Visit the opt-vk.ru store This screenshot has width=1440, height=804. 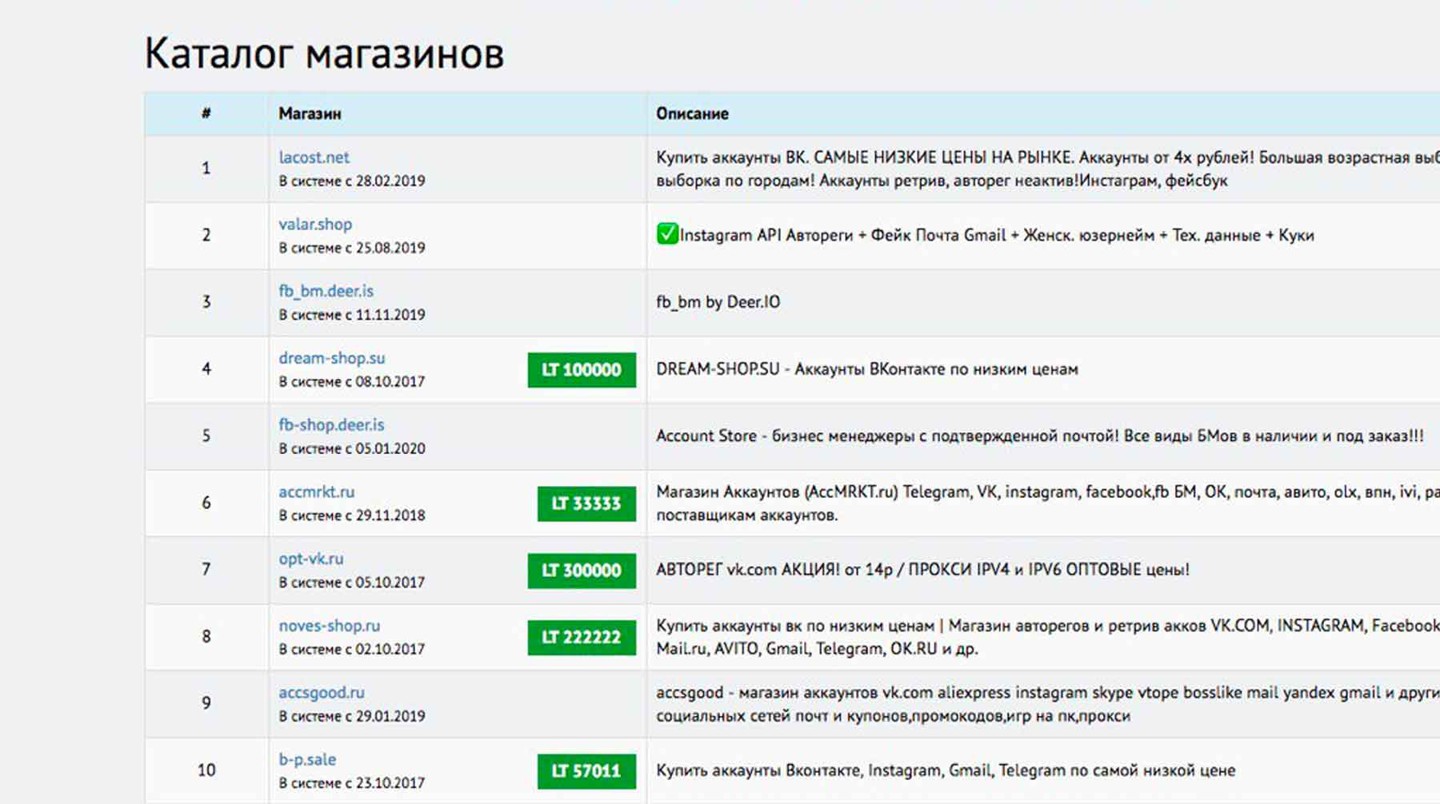(x=311, y=559)
